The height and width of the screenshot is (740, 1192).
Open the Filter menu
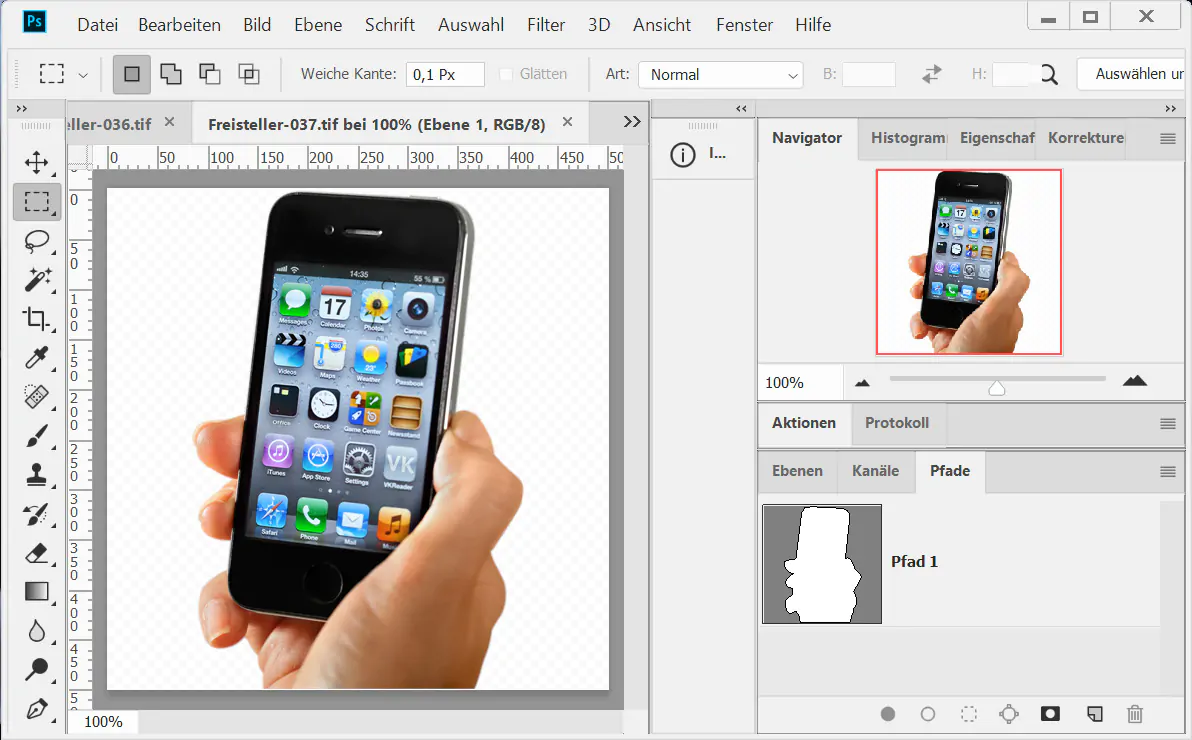pos(546,24)
